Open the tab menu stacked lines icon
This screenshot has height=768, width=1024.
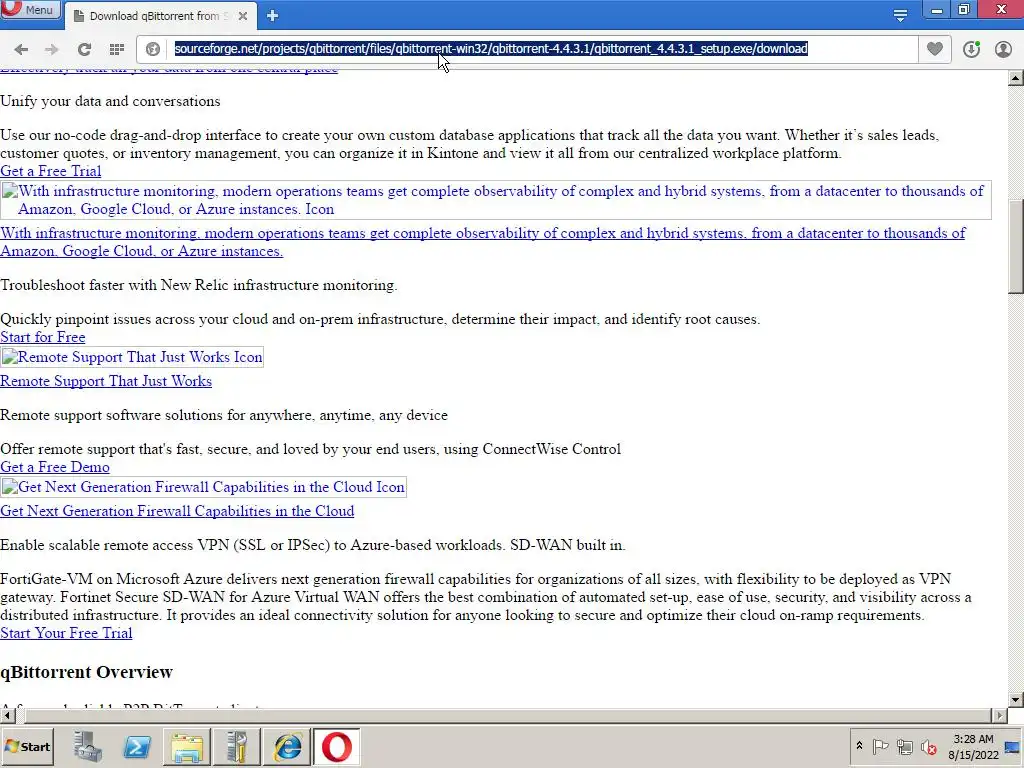click(900, 15)
